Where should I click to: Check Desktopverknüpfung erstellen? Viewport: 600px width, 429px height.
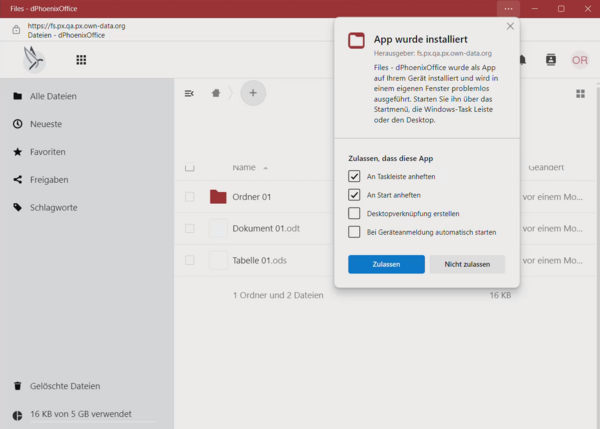(354, 213)
